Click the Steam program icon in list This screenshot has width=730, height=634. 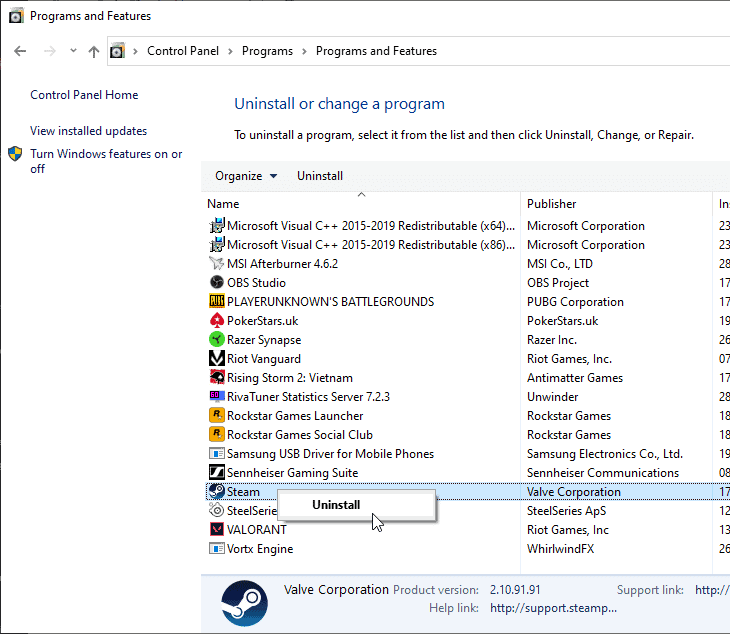pyautogui.click(x=216, y=492)
